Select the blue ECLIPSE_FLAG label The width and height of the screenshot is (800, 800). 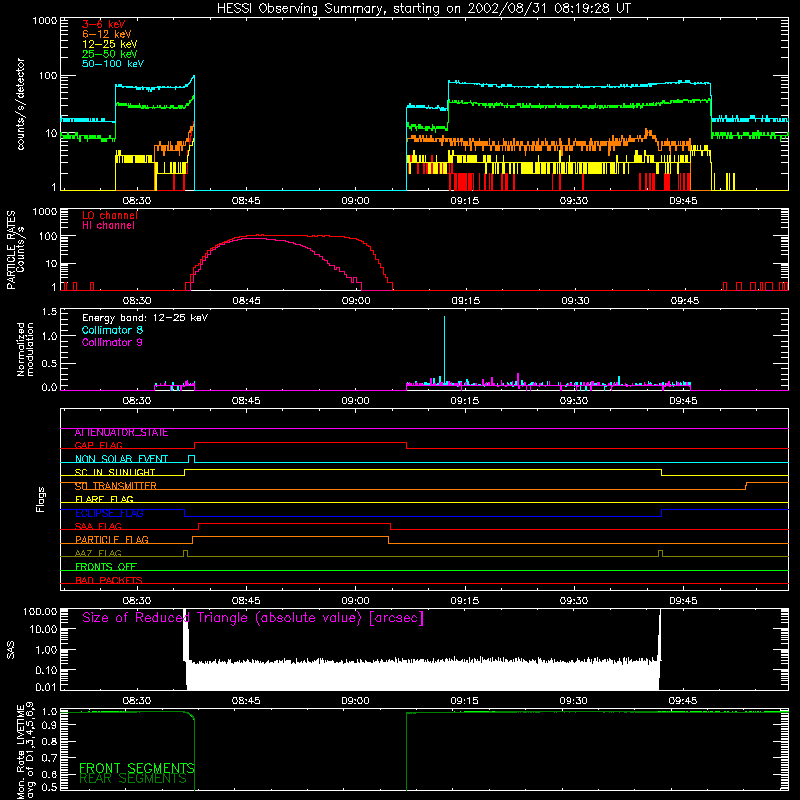click(x=109, y=513)
